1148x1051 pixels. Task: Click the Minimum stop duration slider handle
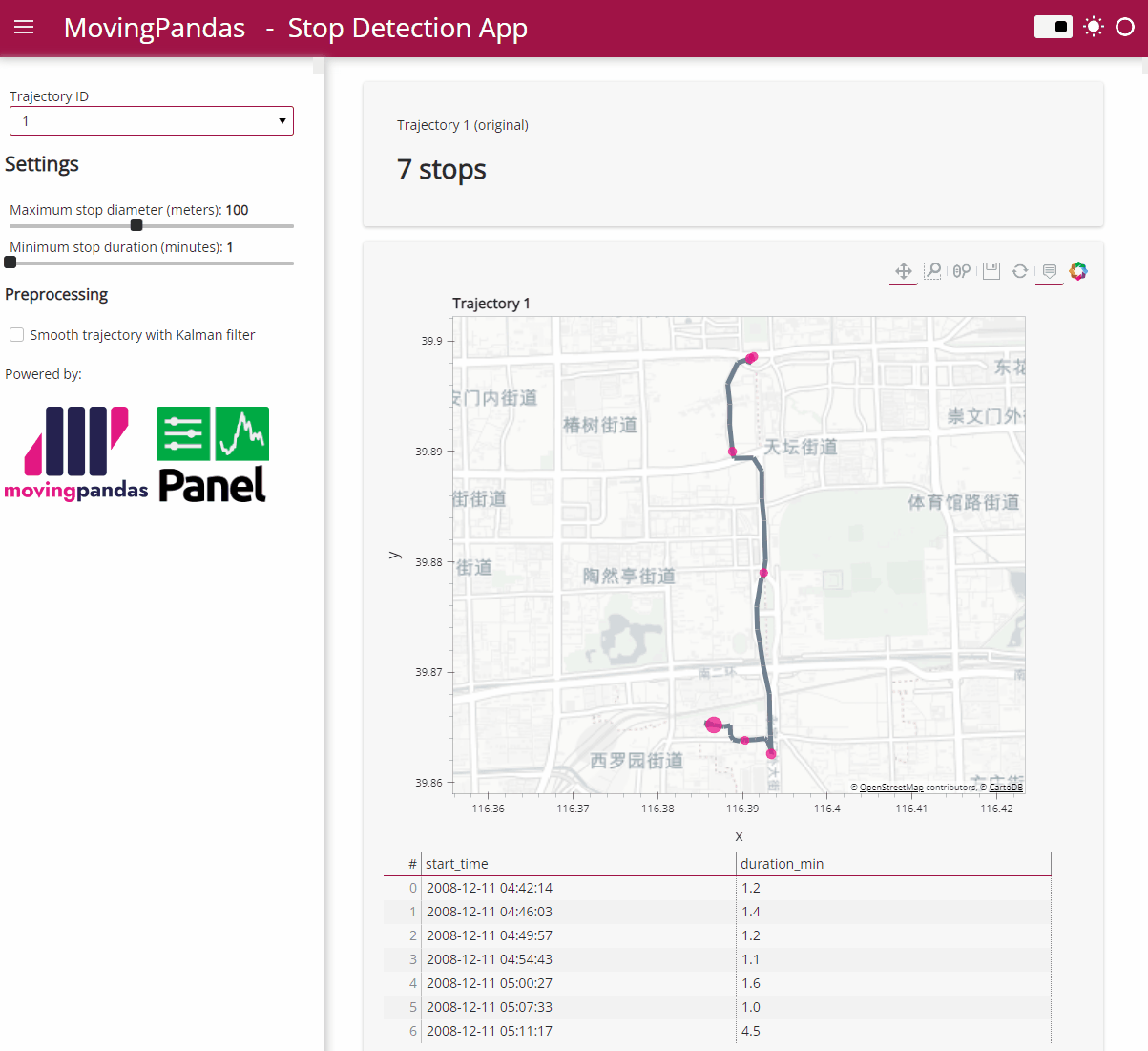10,263
